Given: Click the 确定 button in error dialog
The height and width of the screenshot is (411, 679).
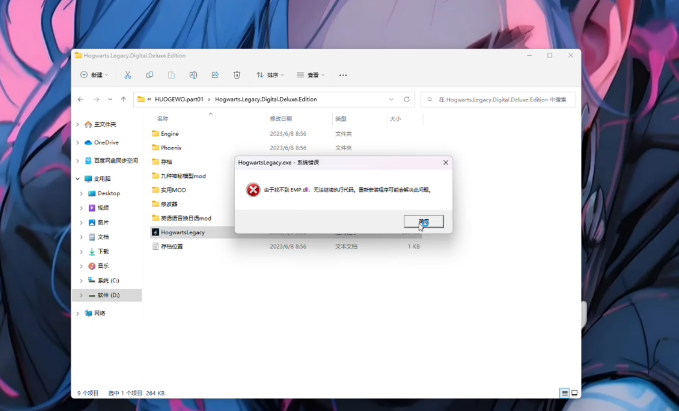Looking at the screenshot, I should 424,222.
